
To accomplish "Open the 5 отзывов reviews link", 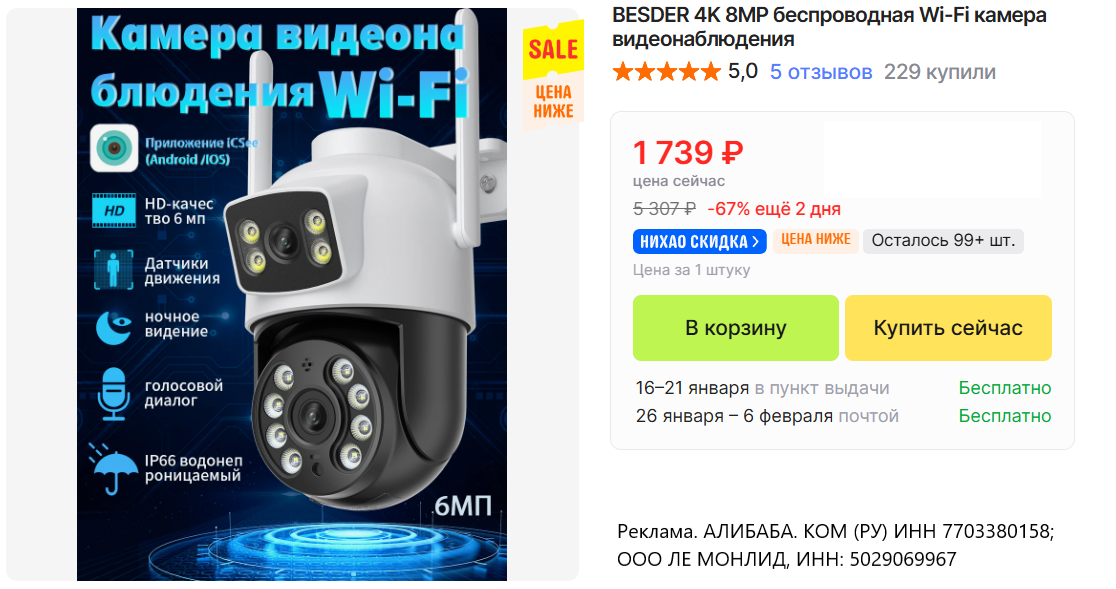I will pos(821,72).
